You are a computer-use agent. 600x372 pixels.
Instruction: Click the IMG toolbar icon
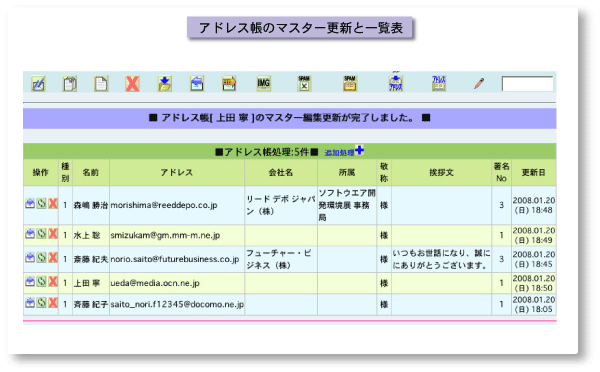(264, 83)
